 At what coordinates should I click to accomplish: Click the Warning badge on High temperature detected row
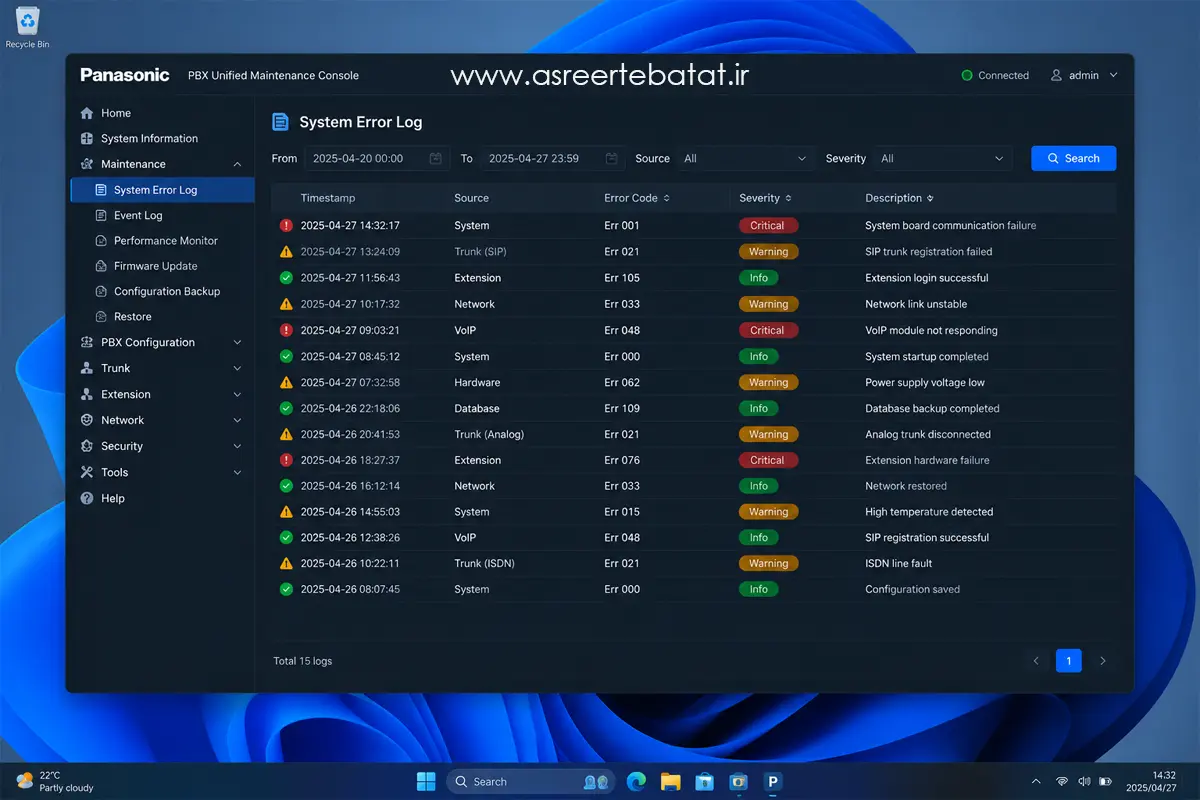tap(768, 512)
